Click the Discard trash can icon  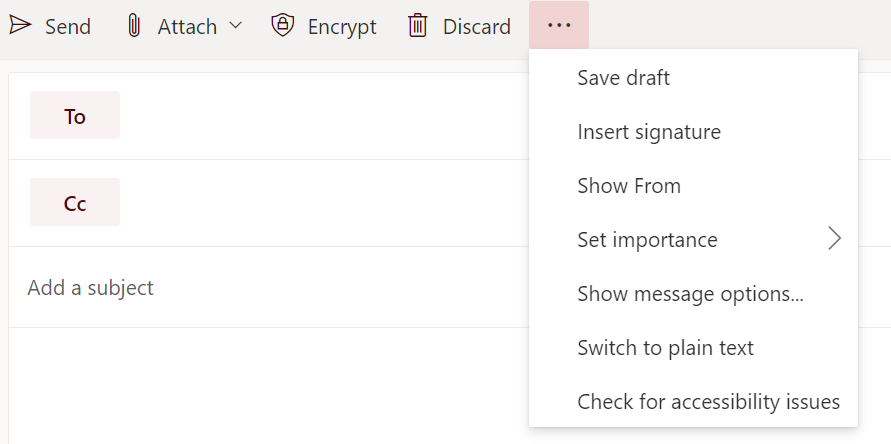[x=418, y=26]
